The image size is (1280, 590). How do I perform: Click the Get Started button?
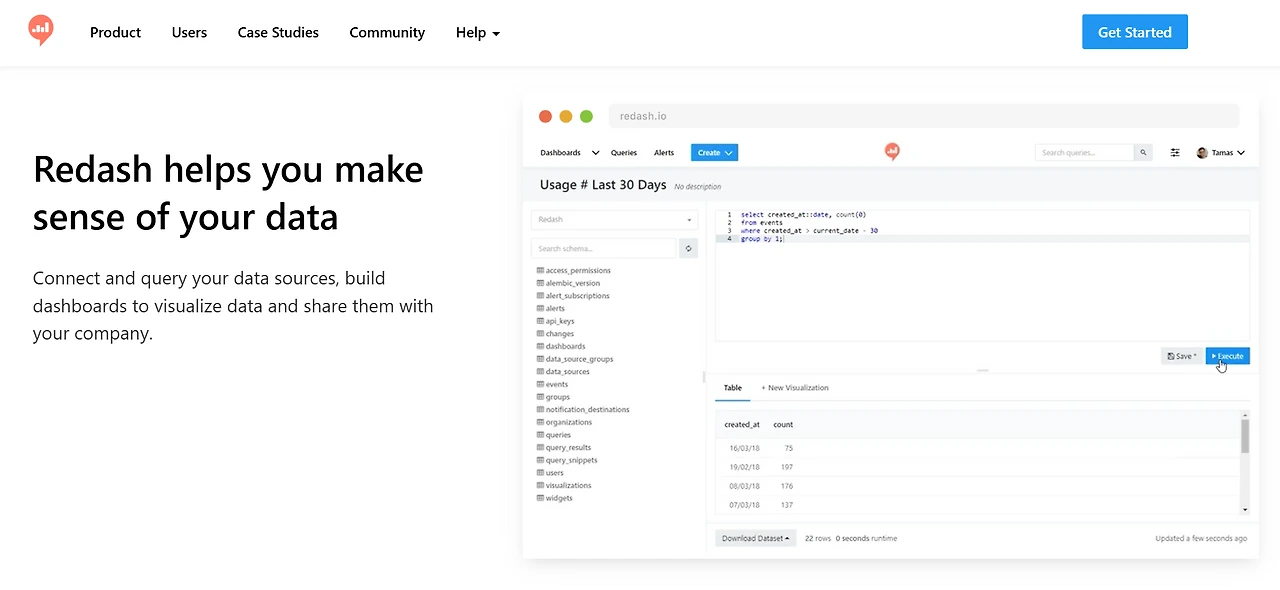1134,32
